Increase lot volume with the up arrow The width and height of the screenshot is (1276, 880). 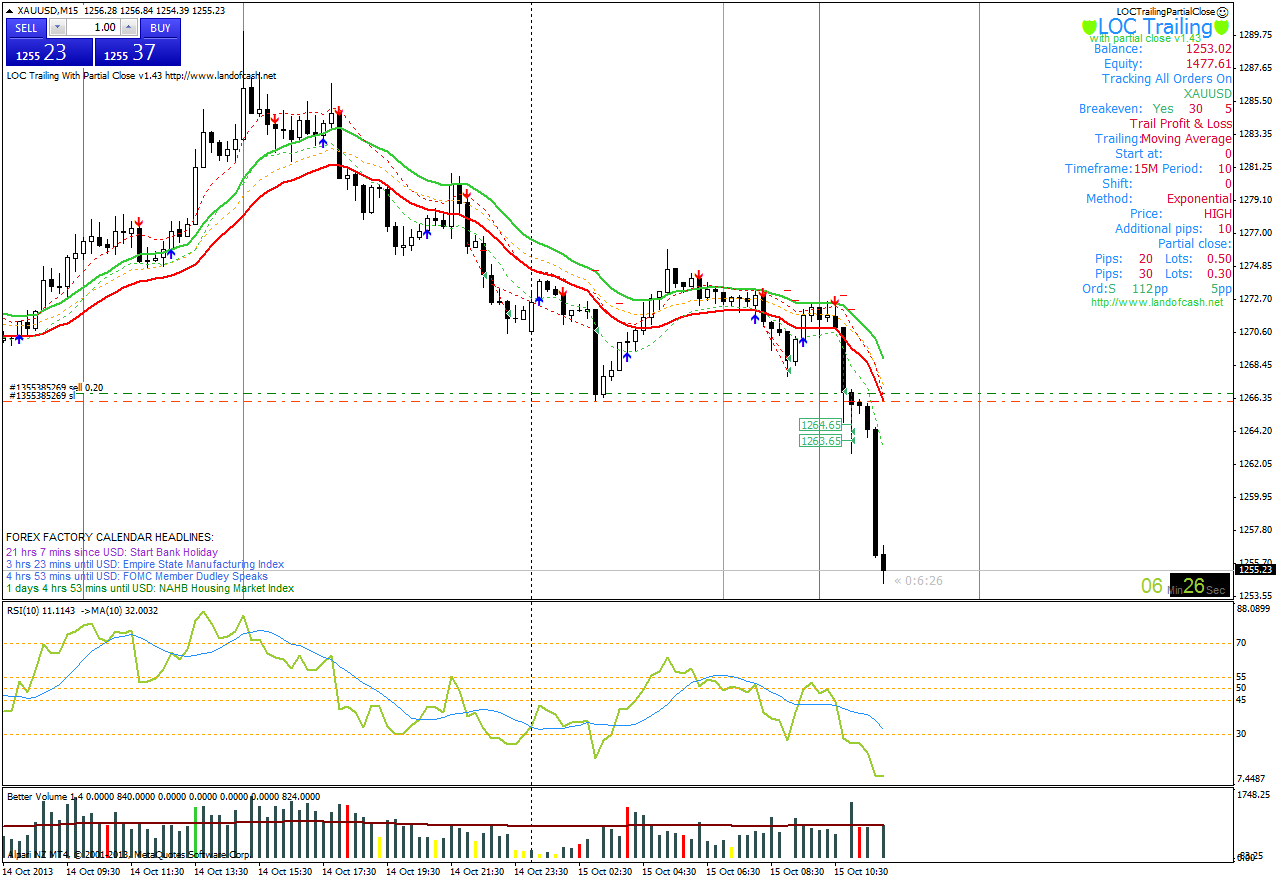[x=129, y=28]
